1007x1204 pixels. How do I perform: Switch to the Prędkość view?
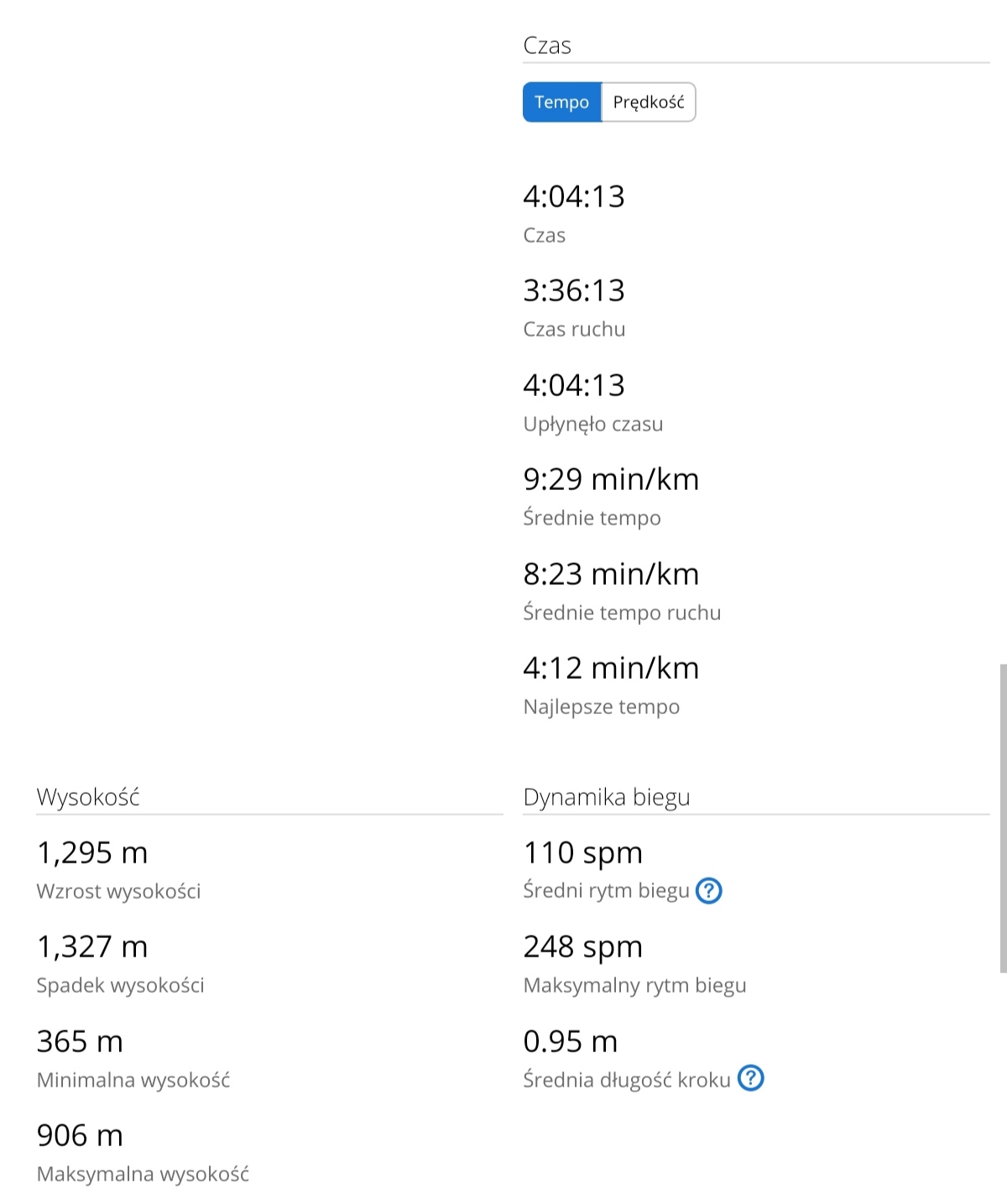[x=648, y=102]
